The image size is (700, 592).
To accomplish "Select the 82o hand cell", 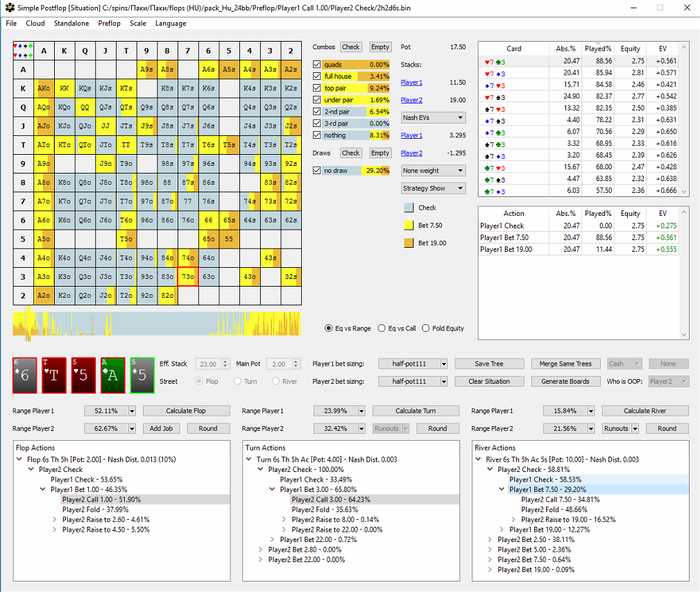I will pyautogui.click(x=167, y=295).
